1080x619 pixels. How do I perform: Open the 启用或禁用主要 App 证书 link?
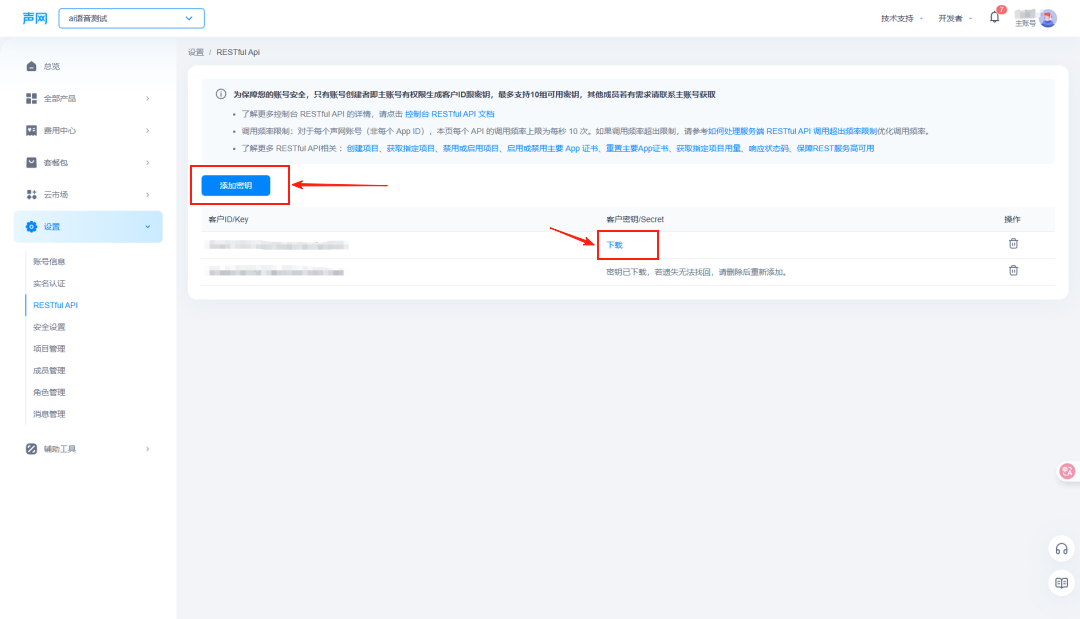click(x=552, y=149)
